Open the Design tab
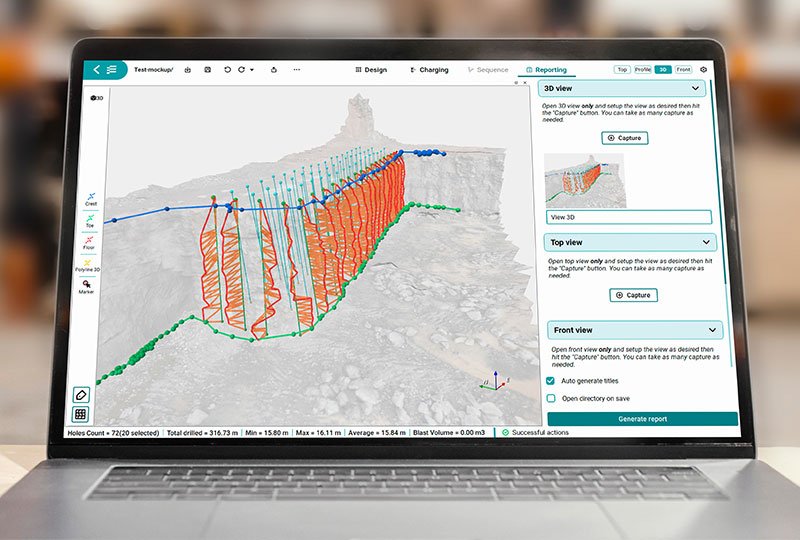800x540 pixels. pyautogui.click(x=371, y=70)
